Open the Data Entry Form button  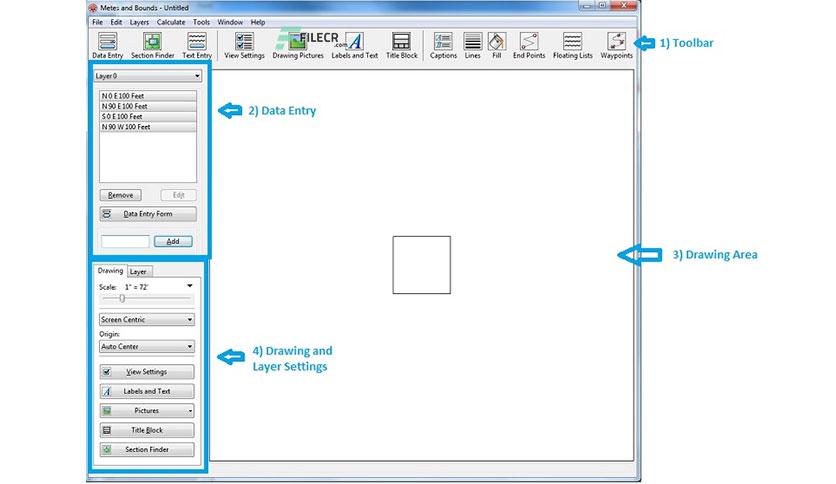coord(148,214)
